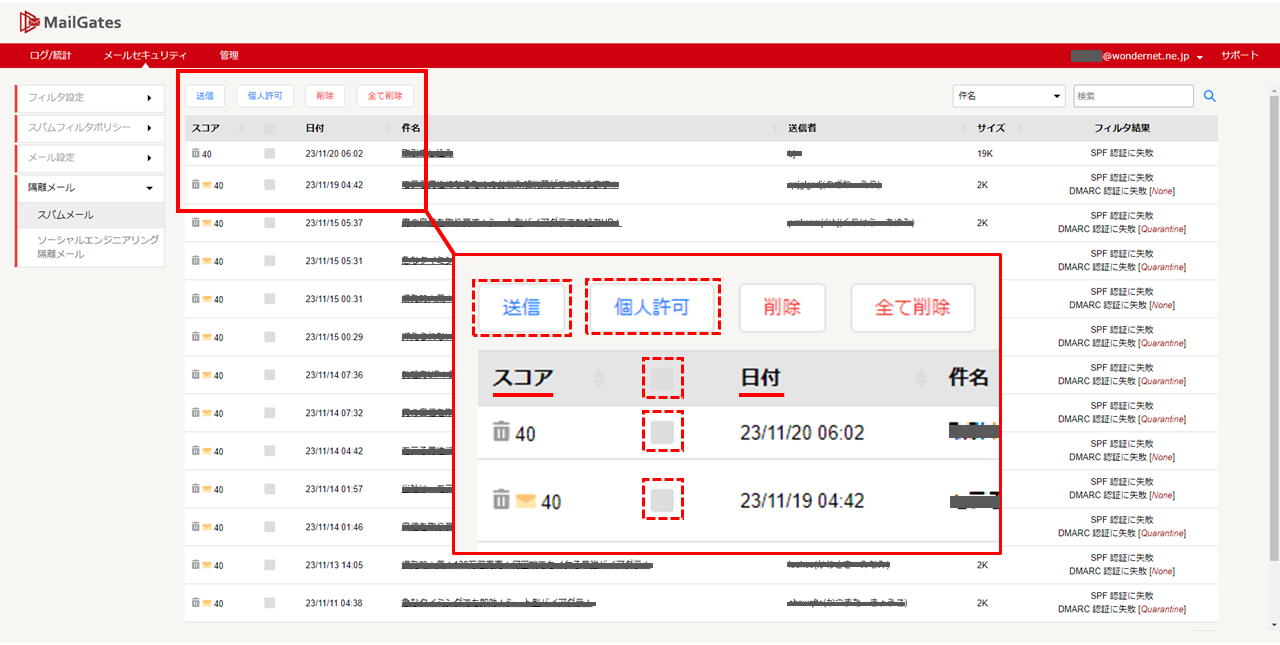The image size is (1280, 645).
Task: Click envelope icon in the 23/11/14 07:32 row
Action: pyautogui.click(x=208, y=413)
